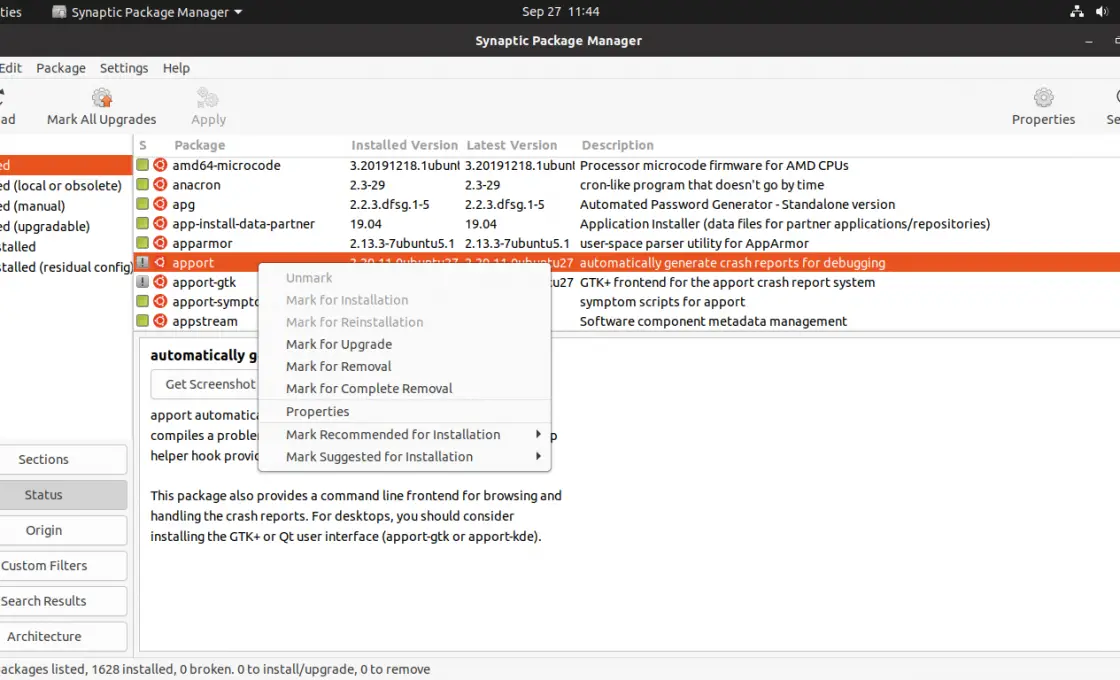1120x680 pixels.
Task: Sort by the Installed Version column header
Action: point(404,145)
